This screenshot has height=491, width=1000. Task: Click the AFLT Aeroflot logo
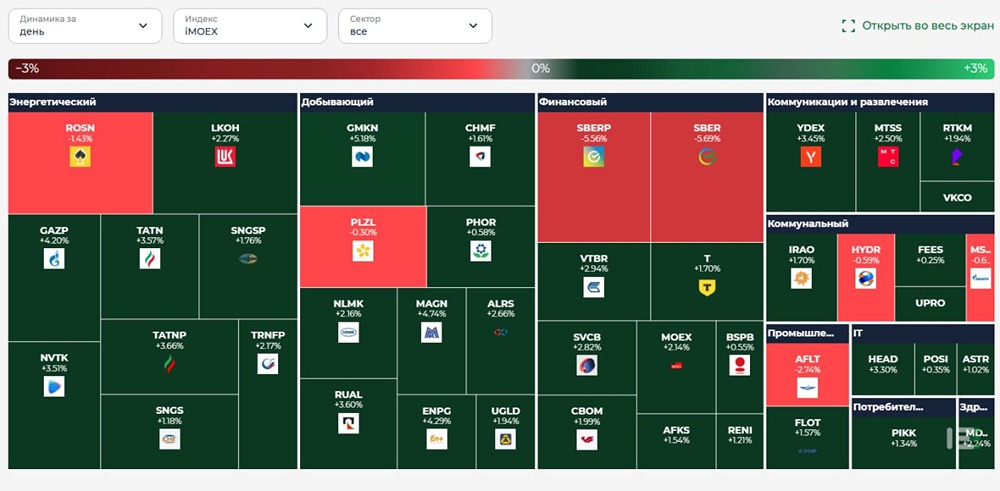[x=807, y=388]
